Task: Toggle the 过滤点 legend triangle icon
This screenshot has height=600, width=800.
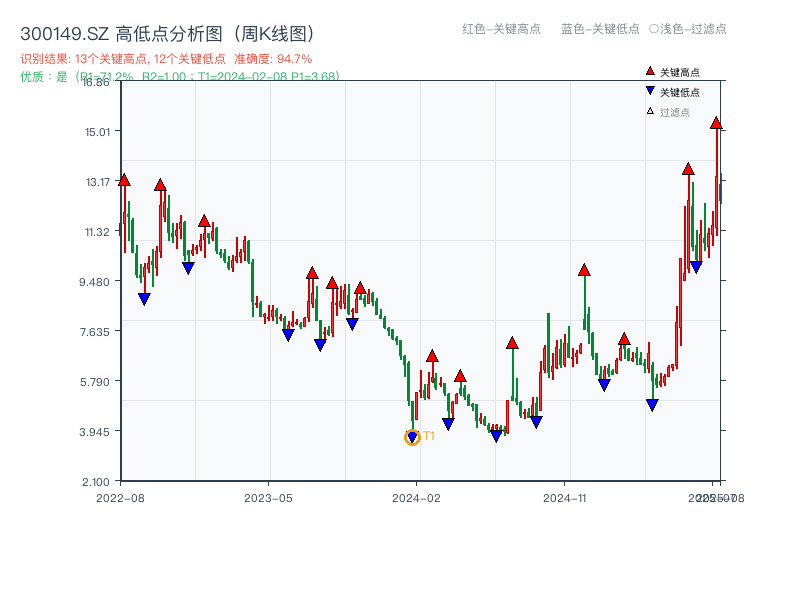Action: (x=650, y=111)
